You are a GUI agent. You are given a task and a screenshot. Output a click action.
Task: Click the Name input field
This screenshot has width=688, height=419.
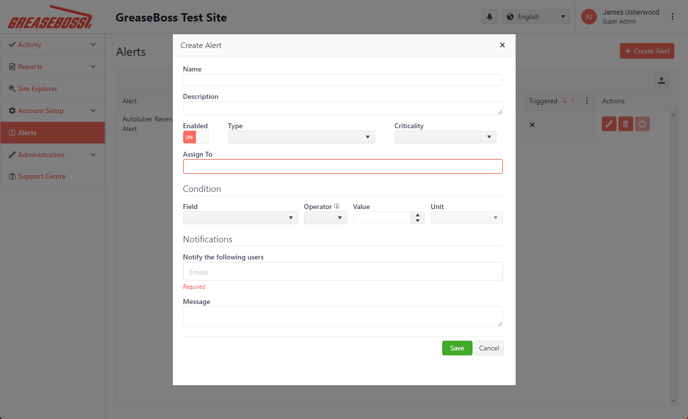(x=343, y=80)
